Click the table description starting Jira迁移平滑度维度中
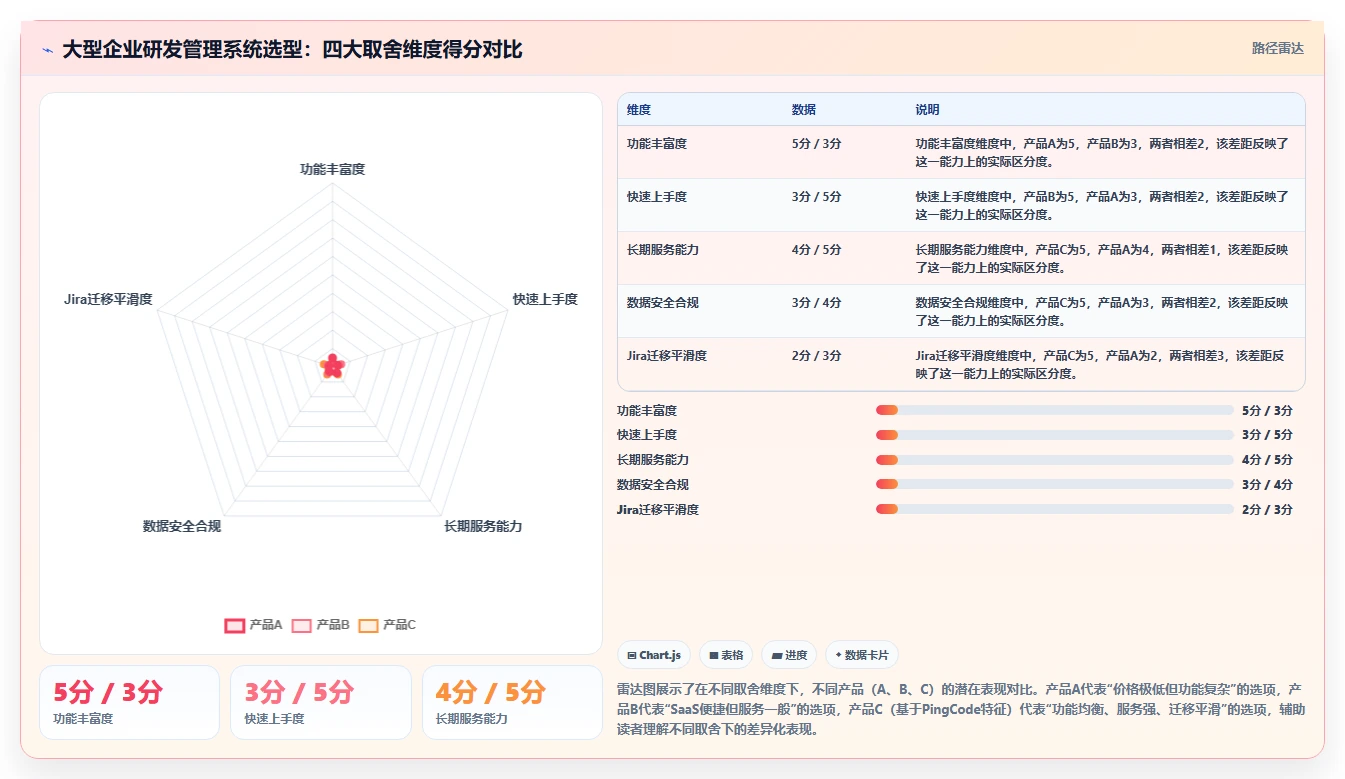 click(1102, 364)
